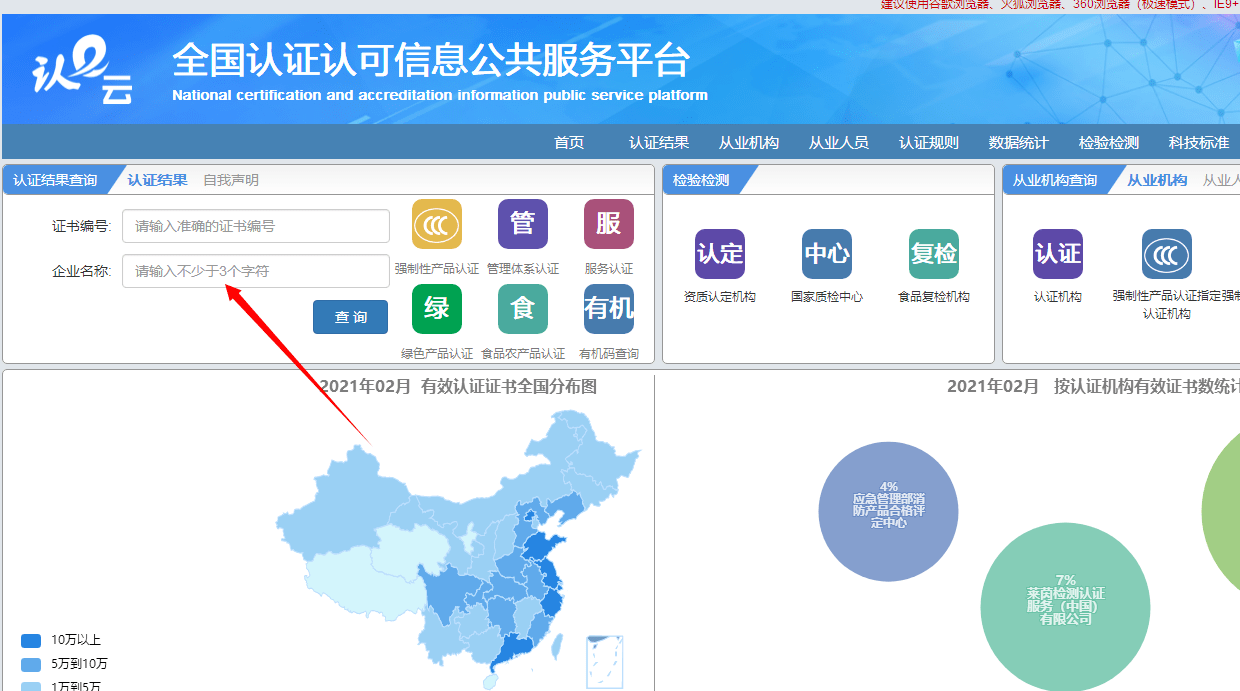Image resolution: width=1240 pixels, height=691 pixels.
Task: Click the platform title 全国认证认可信息公共服务平台
Action: point(431,61)
